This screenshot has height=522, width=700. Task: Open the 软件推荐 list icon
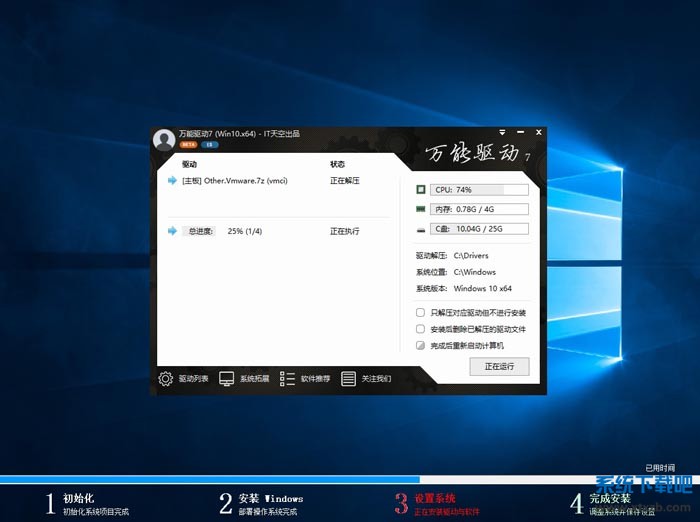[x=288, y=379]
